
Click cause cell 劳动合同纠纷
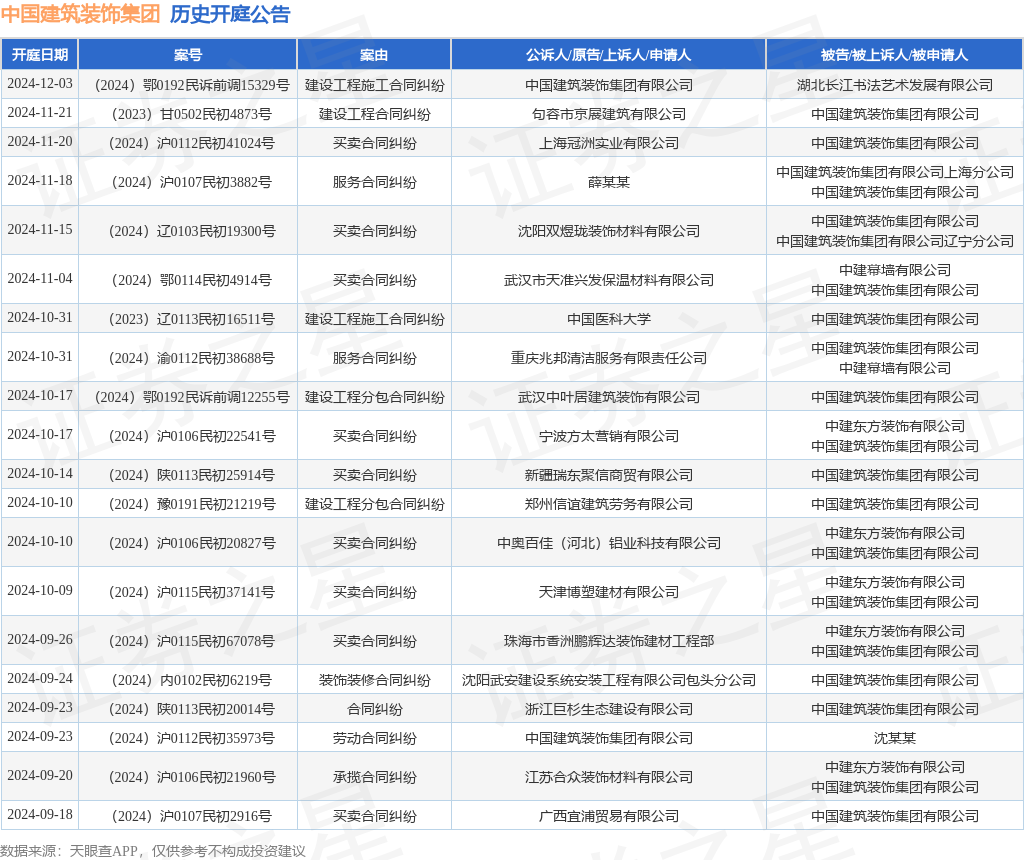point(374,739)
